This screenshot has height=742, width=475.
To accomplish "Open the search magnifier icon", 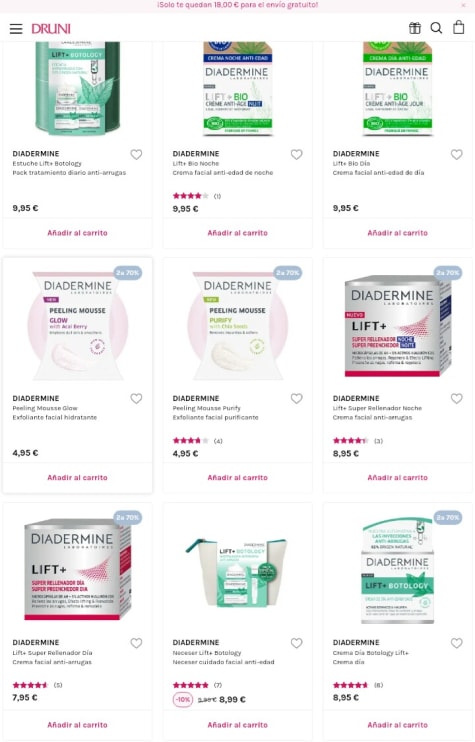I will click(x=436, y=28).
